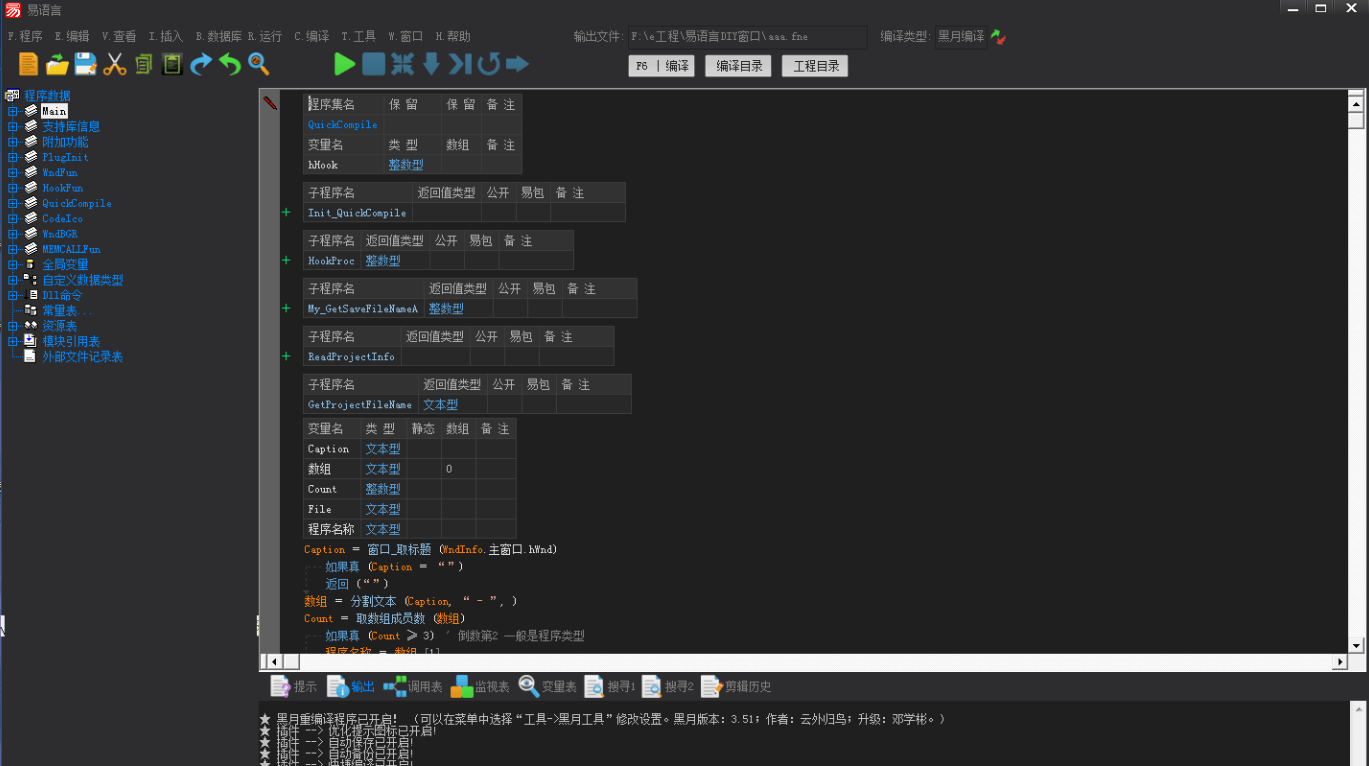Save the project using the save icon
Viewport: 1369px width, 766px height.
[x=85, y=64]
